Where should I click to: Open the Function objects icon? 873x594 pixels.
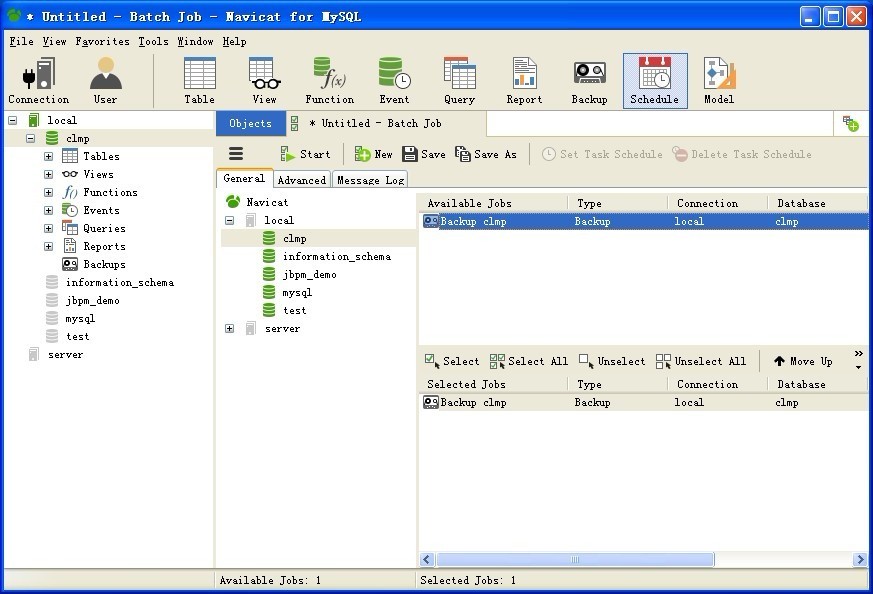330,81
